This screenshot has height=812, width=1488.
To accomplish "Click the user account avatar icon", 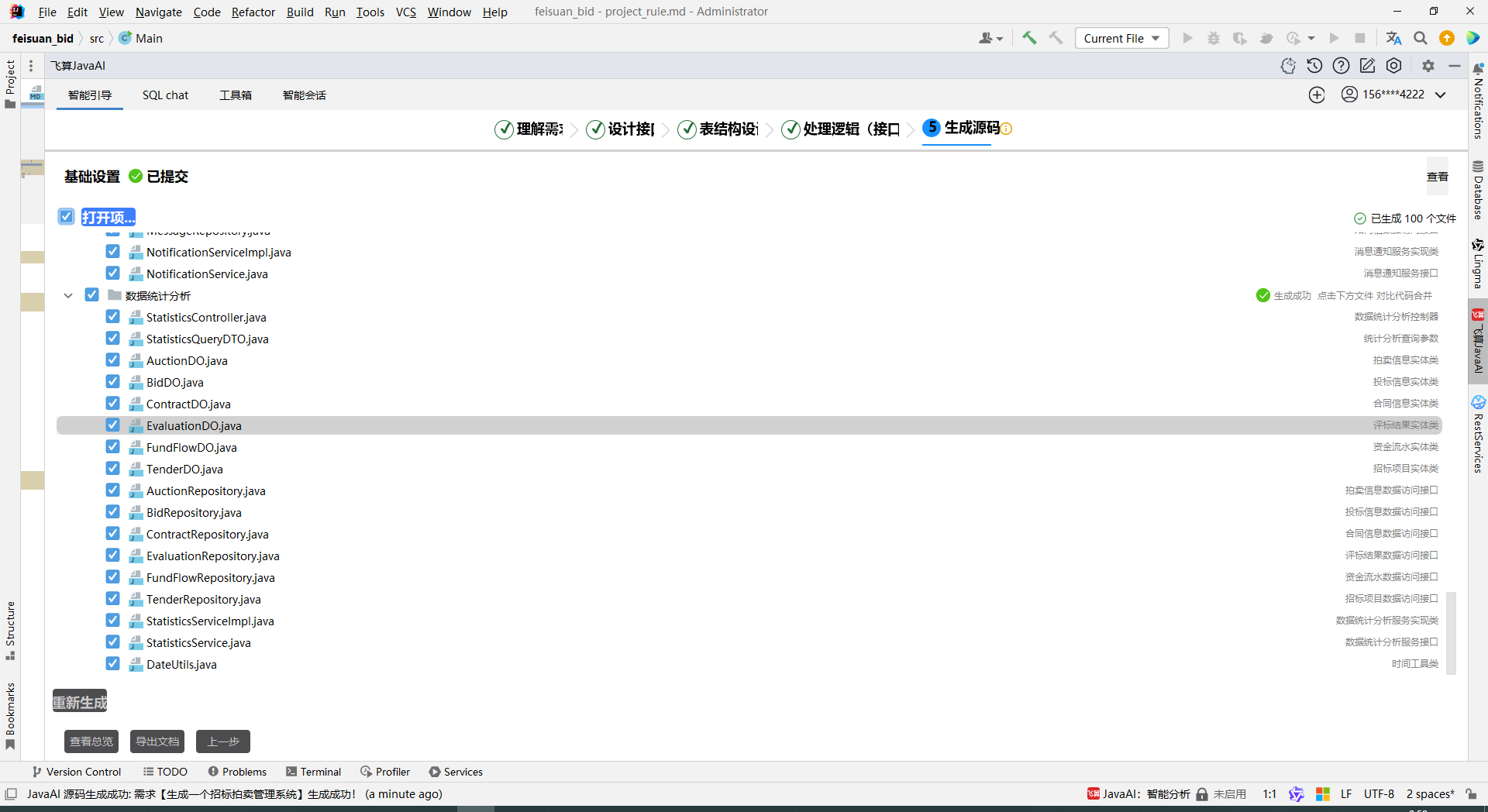I will pyautogui.click(x=1349, y=95).
